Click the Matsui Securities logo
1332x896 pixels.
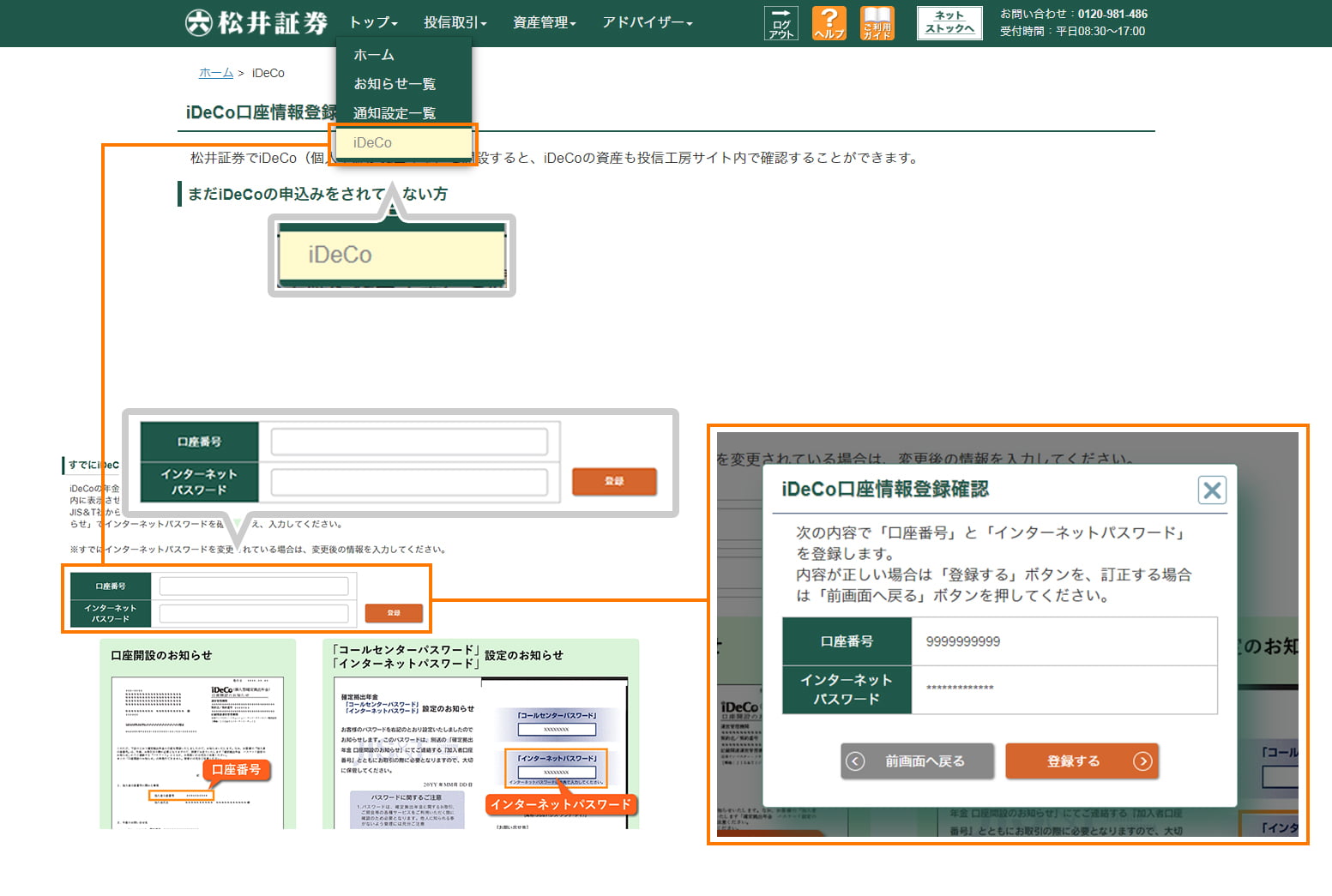(x=256, y=22)
